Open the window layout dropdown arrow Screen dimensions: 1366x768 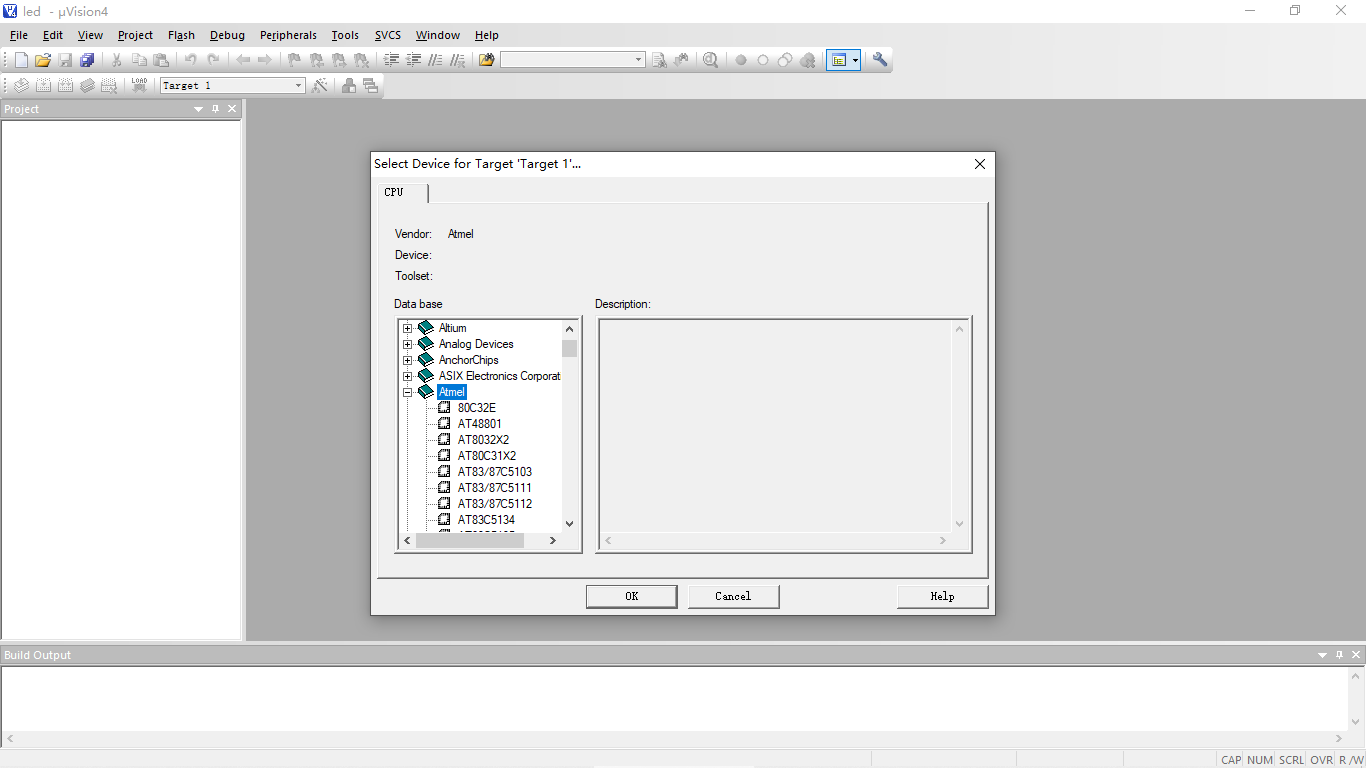(x=856, y=60)
